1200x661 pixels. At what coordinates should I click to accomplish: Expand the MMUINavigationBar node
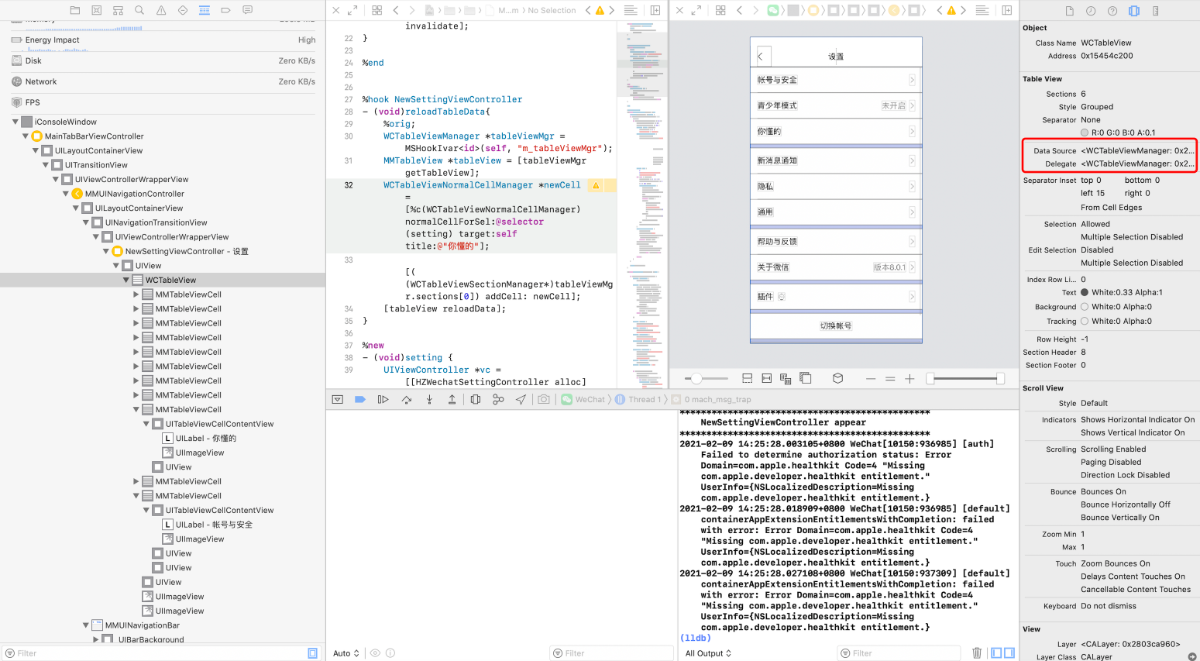[x=86, y=625]
